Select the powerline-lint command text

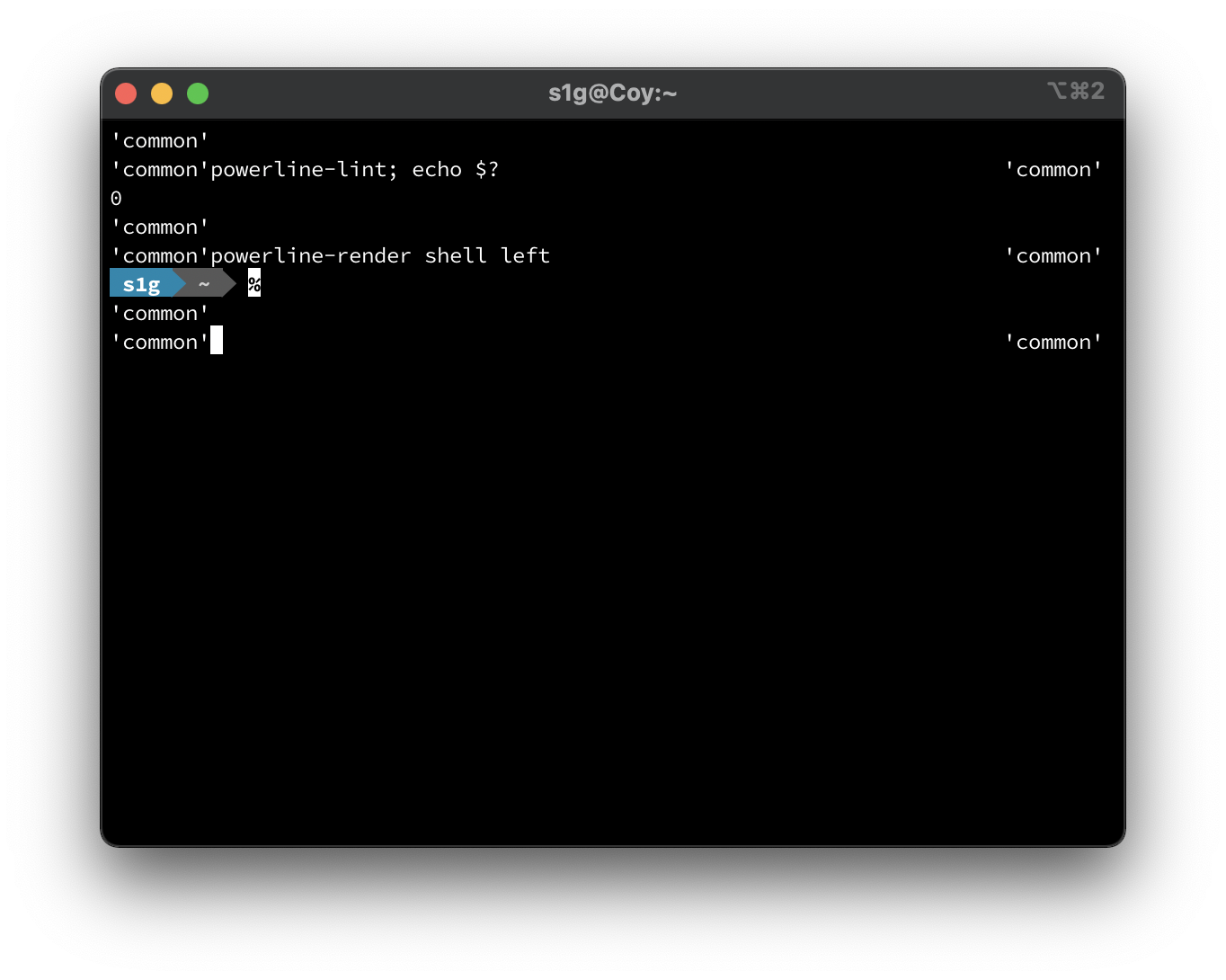297,169
